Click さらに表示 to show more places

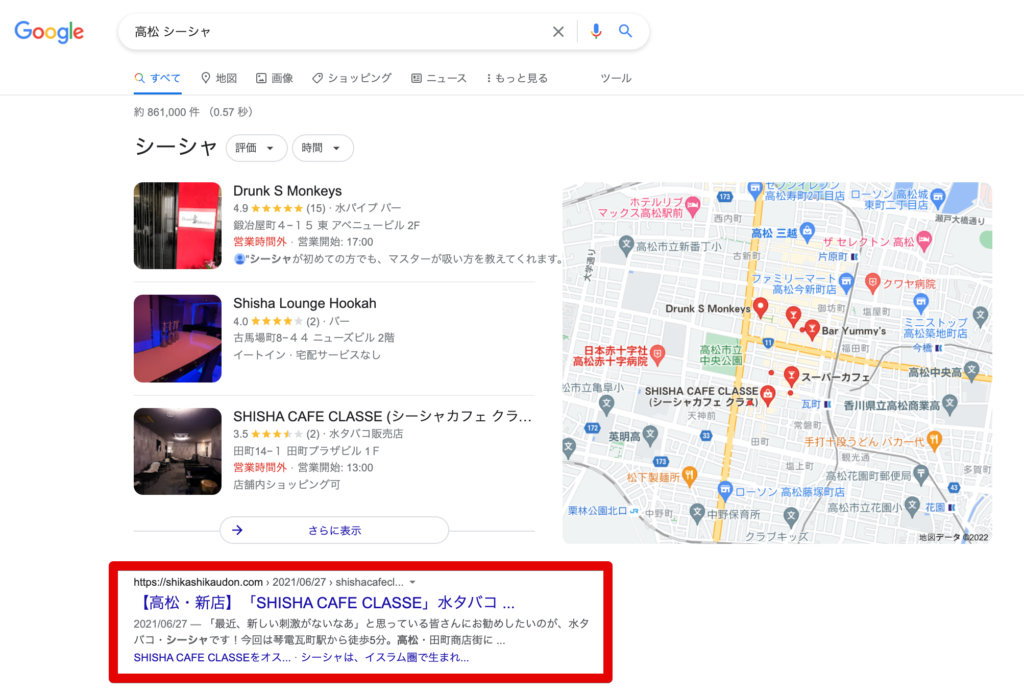coord(334,530)
